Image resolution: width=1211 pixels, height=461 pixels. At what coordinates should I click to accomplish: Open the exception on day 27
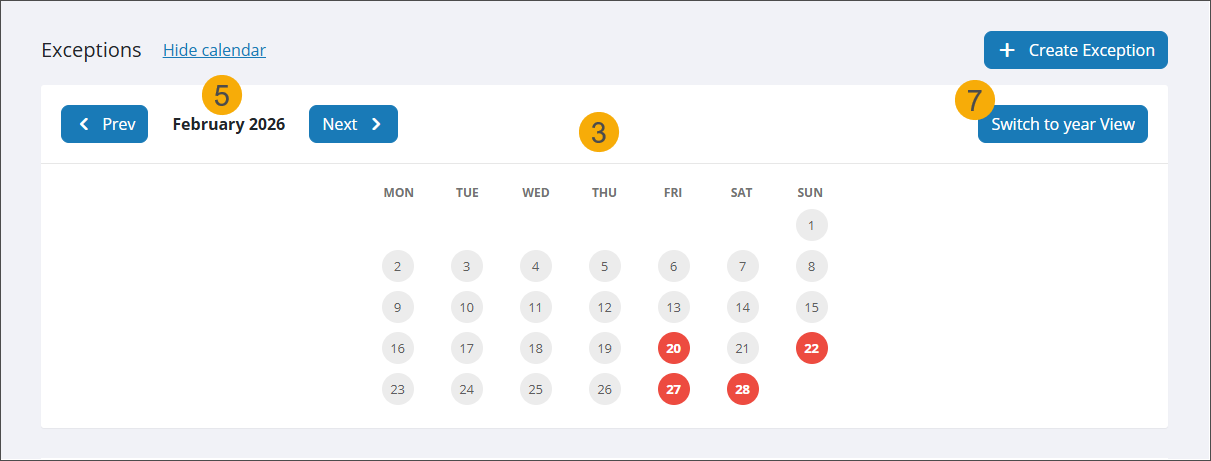674,389
